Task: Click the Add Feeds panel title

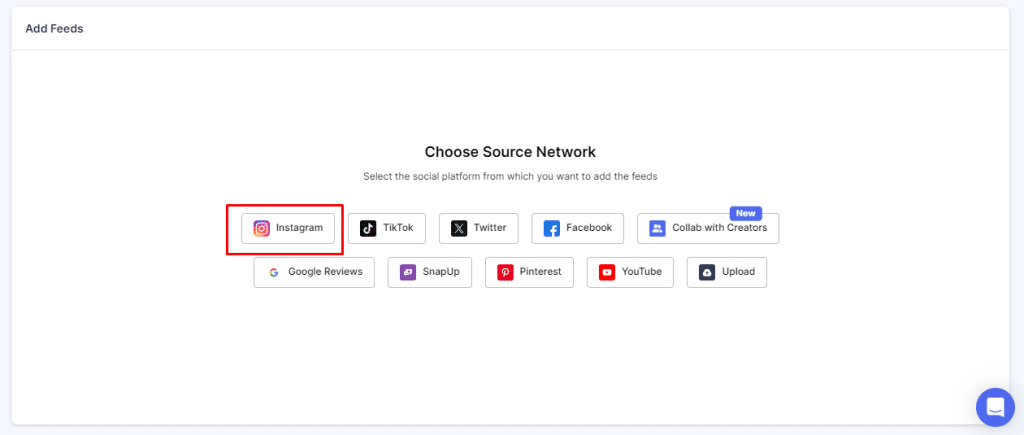Action: [x=54, y=29]
